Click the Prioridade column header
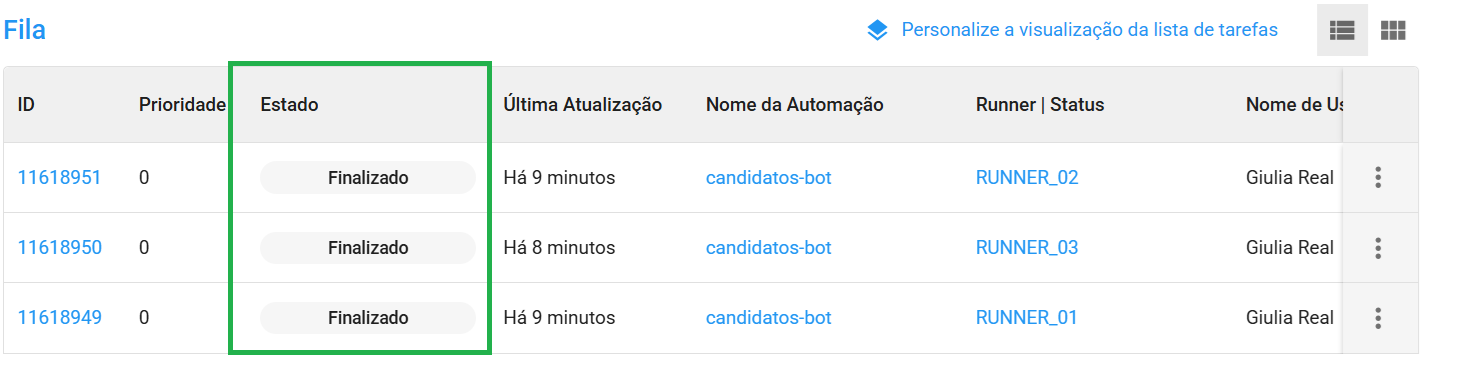Image resolution: width=1481 pixels, height=365 pixels. click(182, 105)
